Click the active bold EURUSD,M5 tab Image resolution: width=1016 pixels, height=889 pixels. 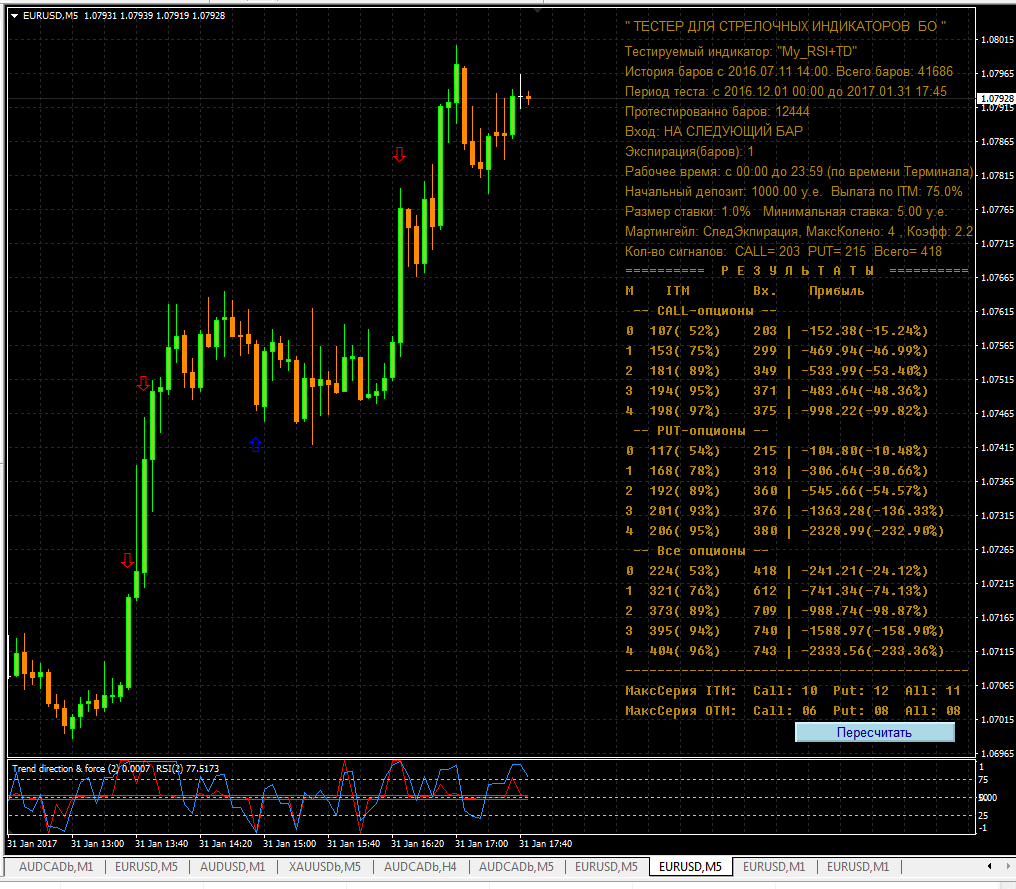[x=690, y=866]
